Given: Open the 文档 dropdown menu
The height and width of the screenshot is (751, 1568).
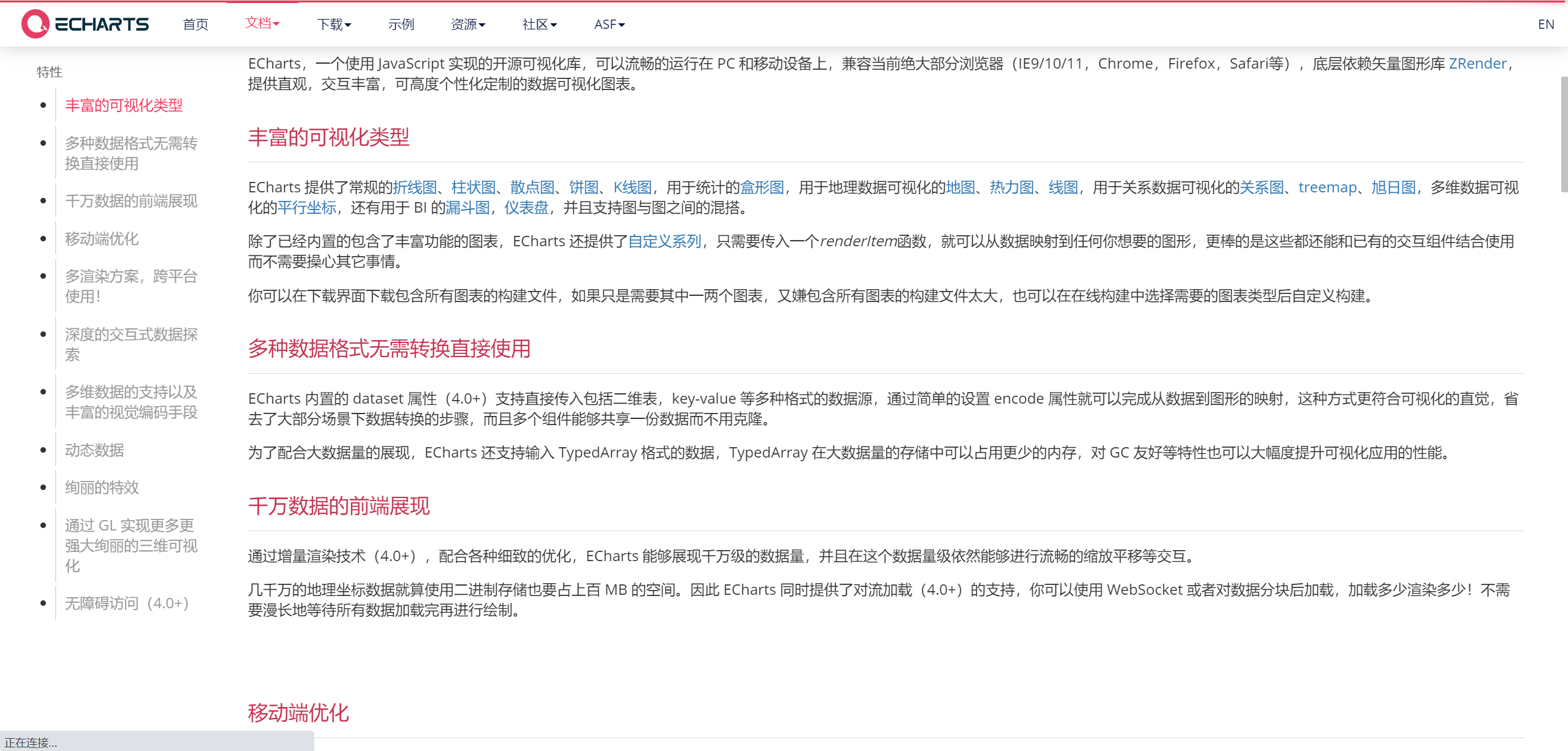Looking at the screenshot, I should [x=262, y=23].
